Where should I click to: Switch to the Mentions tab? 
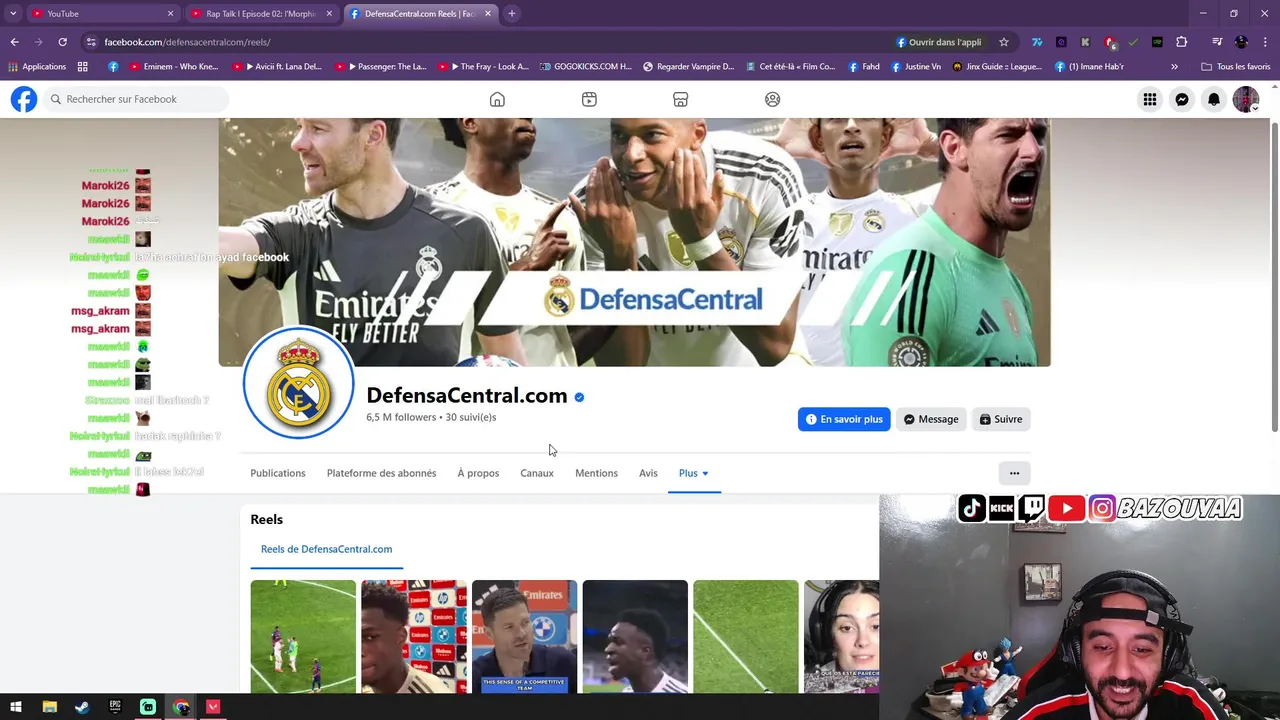coord(596,473)
